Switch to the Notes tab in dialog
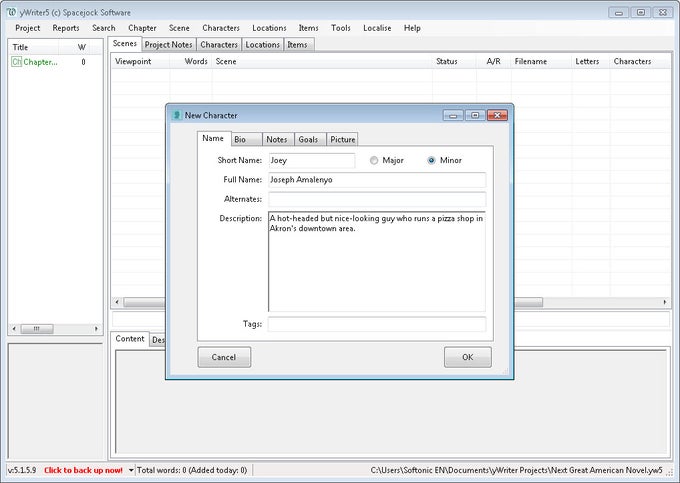The width and height of the screenshot is (680, 483). click(x=278, y=139)
